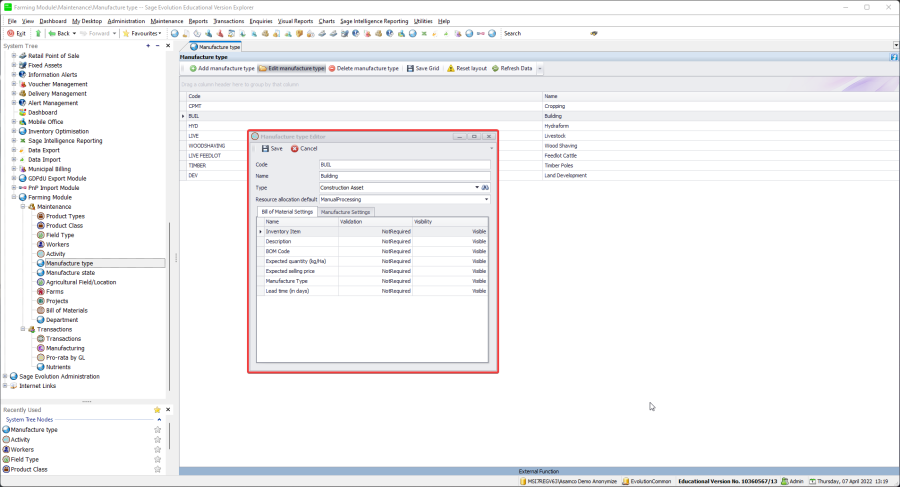Viewport: 900px width, 487px height.
Task: Expand the Sage Evolution Administration tree node
Action: (x=6, y=376)
